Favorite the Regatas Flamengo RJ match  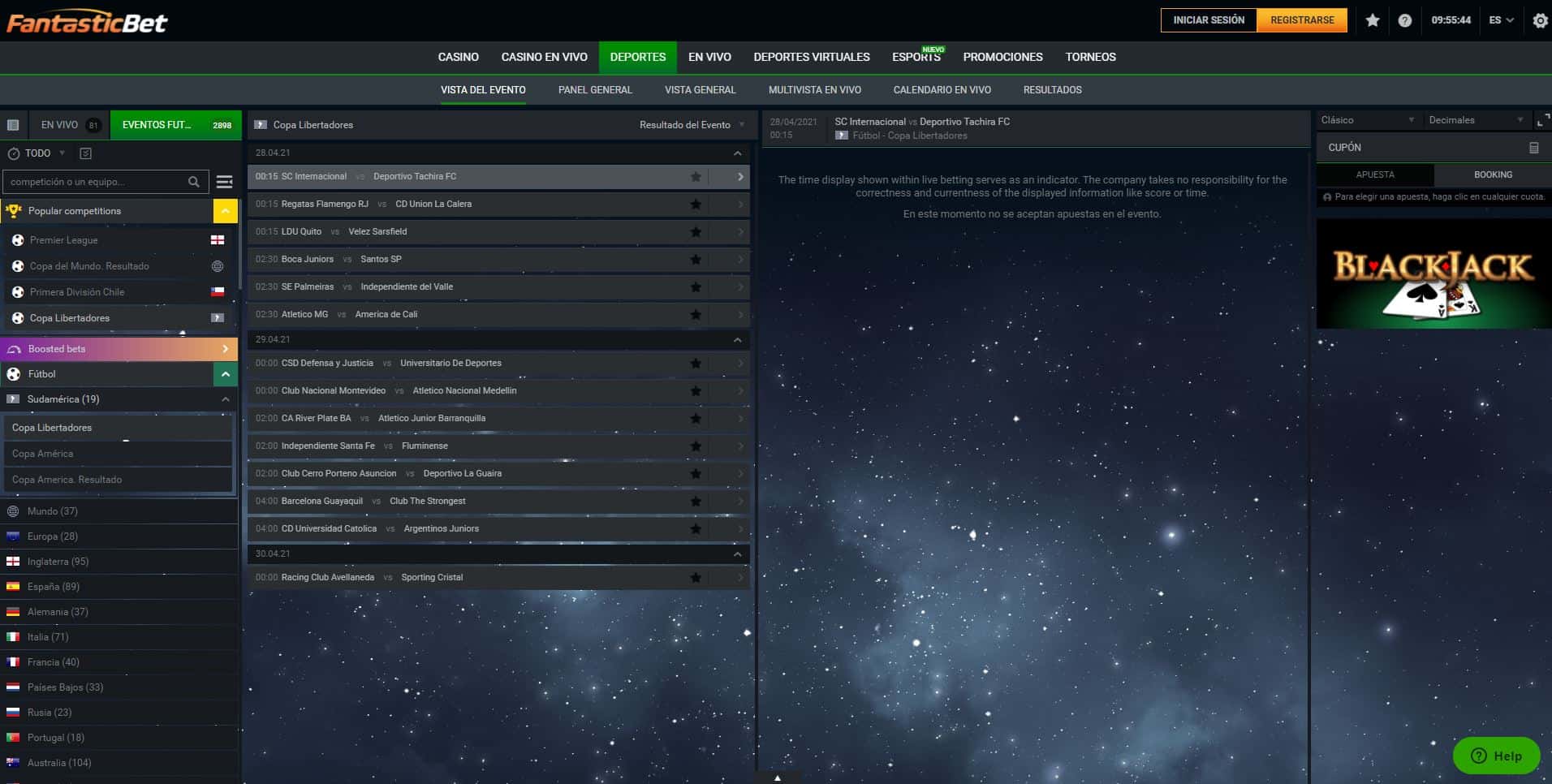point(696,205)
